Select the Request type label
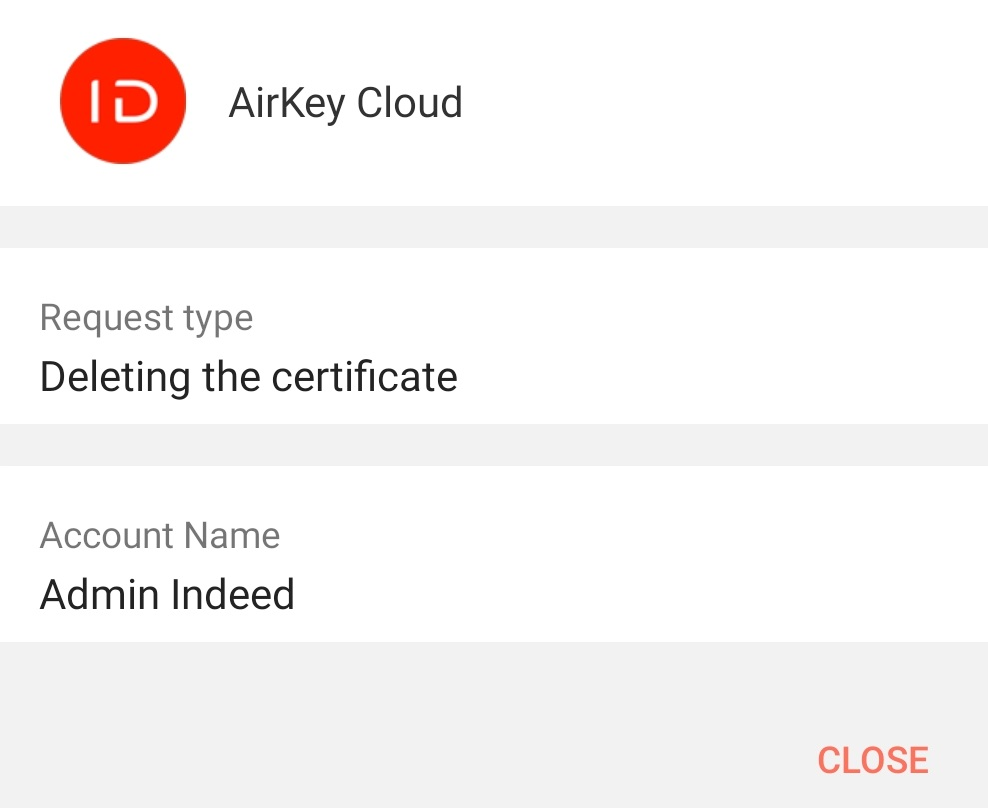 [146, 318]
